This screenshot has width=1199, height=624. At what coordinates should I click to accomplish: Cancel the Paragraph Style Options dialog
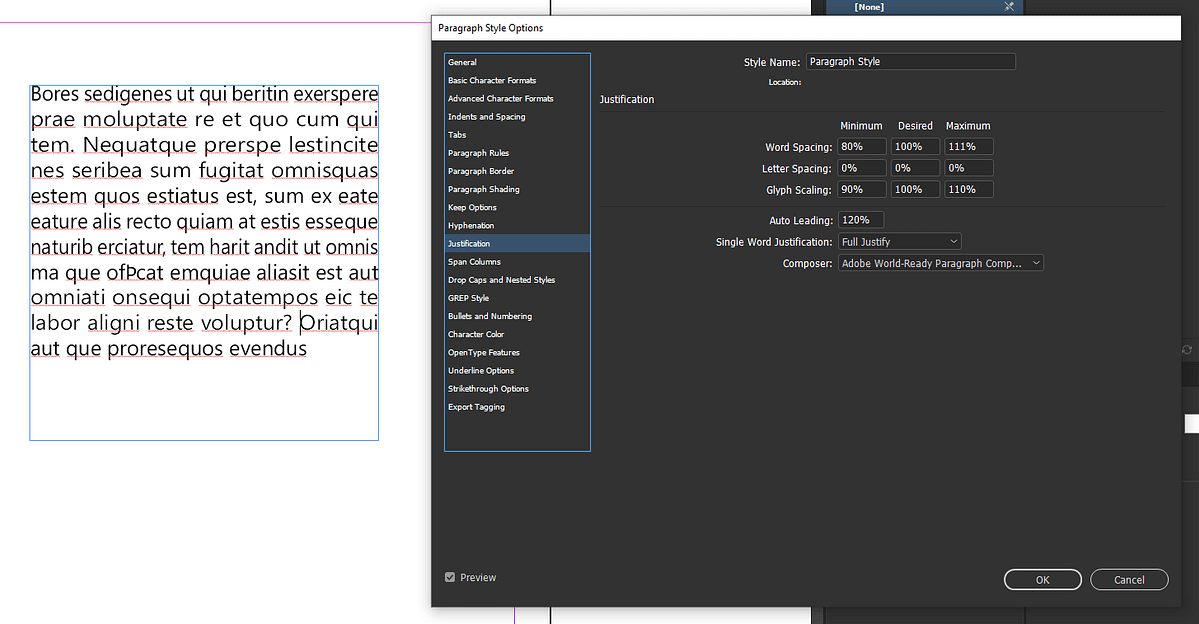(1129, 580)
